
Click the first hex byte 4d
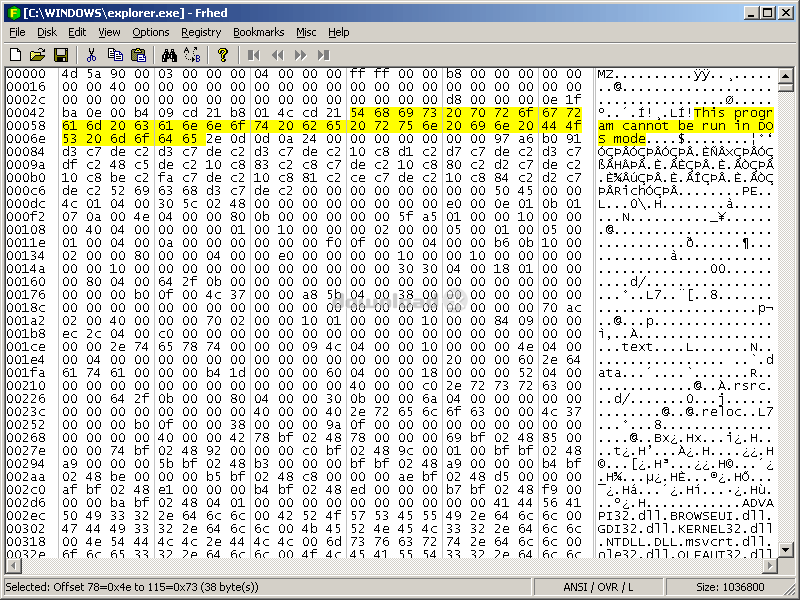tap(69, 74)
